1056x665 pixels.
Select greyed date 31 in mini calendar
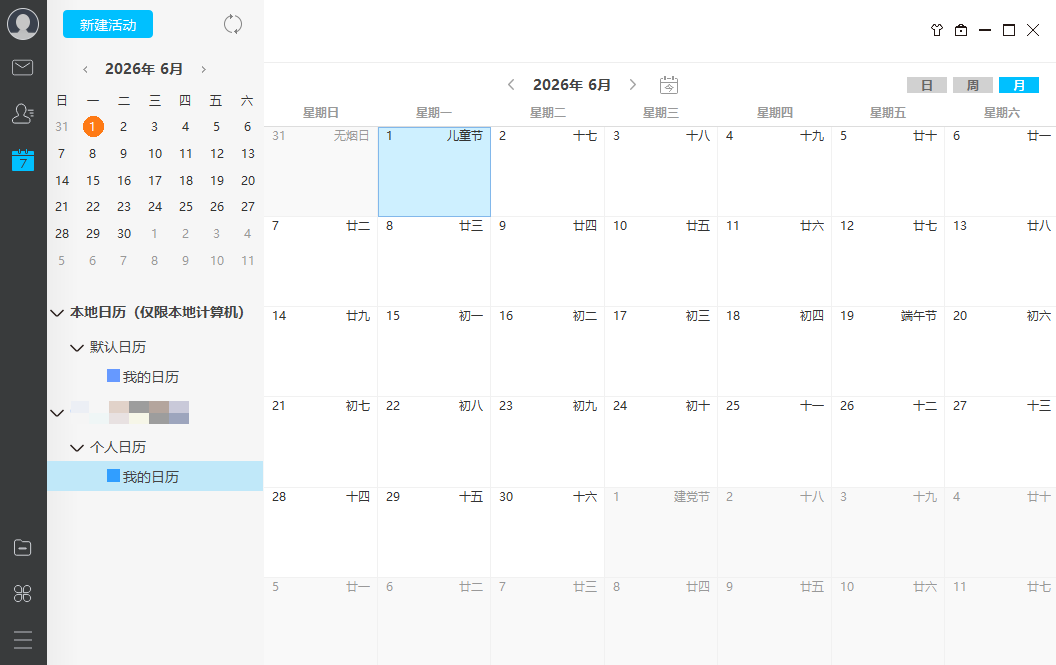[62, 127]
